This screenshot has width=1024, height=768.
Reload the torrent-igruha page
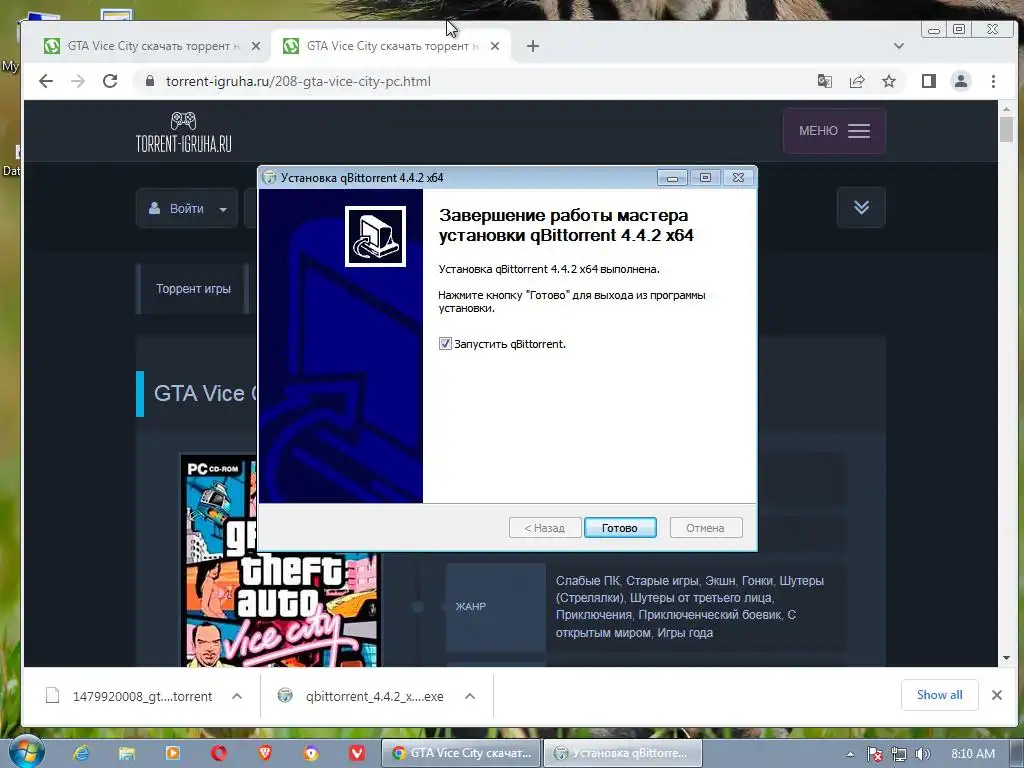(x=110, y=81)
